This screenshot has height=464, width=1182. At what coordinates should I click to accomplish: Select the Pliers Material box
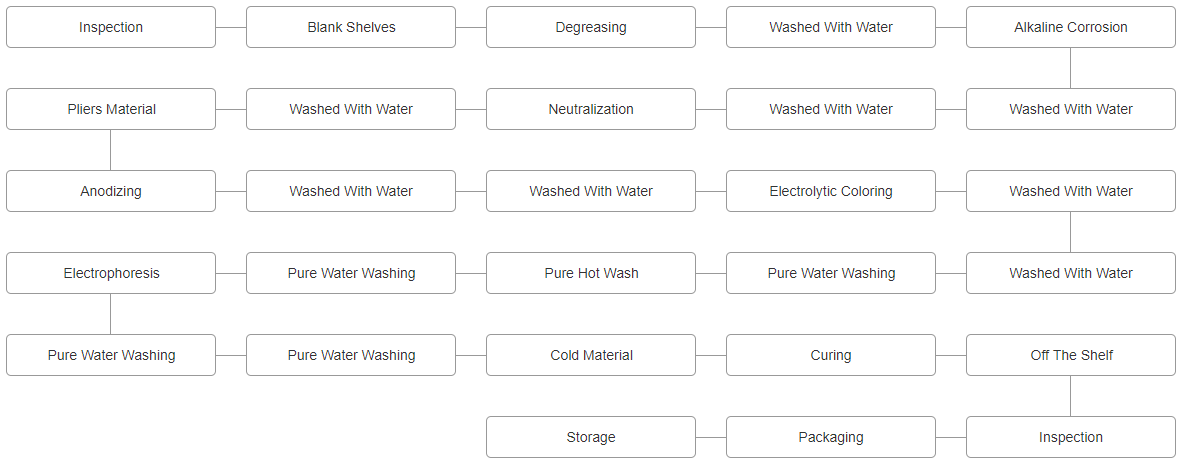click(x=111, y=109)
